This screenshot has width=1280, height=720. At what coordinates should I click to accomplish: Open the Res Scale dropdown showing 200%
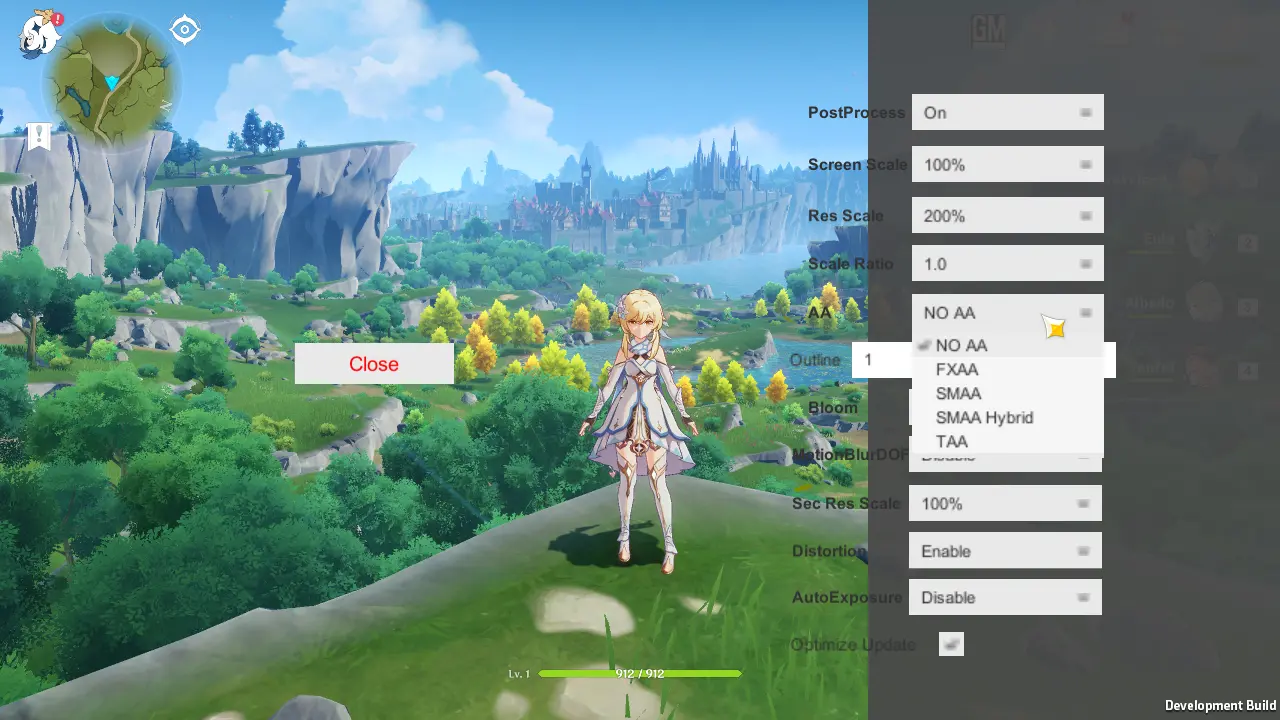[x=1008, y=215]
